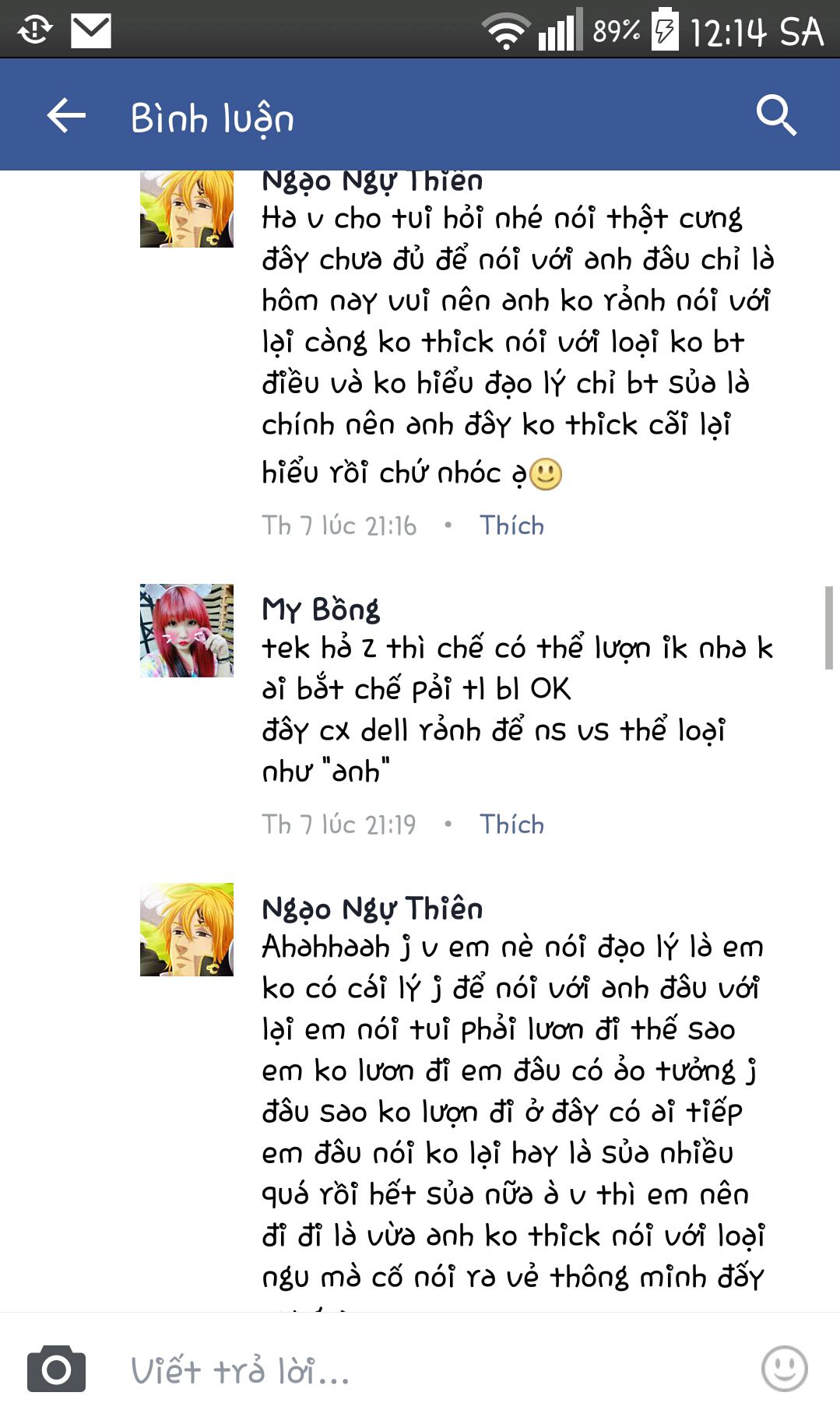Open Ngạo Ngự Thiên name on last comment

click(x=372, y=909)
